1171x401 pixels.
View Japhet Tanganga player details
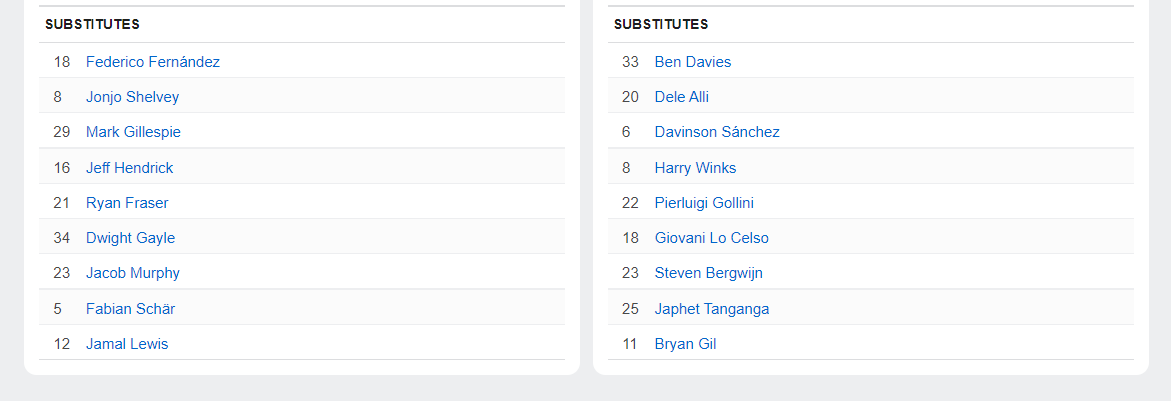pos(712,309)
